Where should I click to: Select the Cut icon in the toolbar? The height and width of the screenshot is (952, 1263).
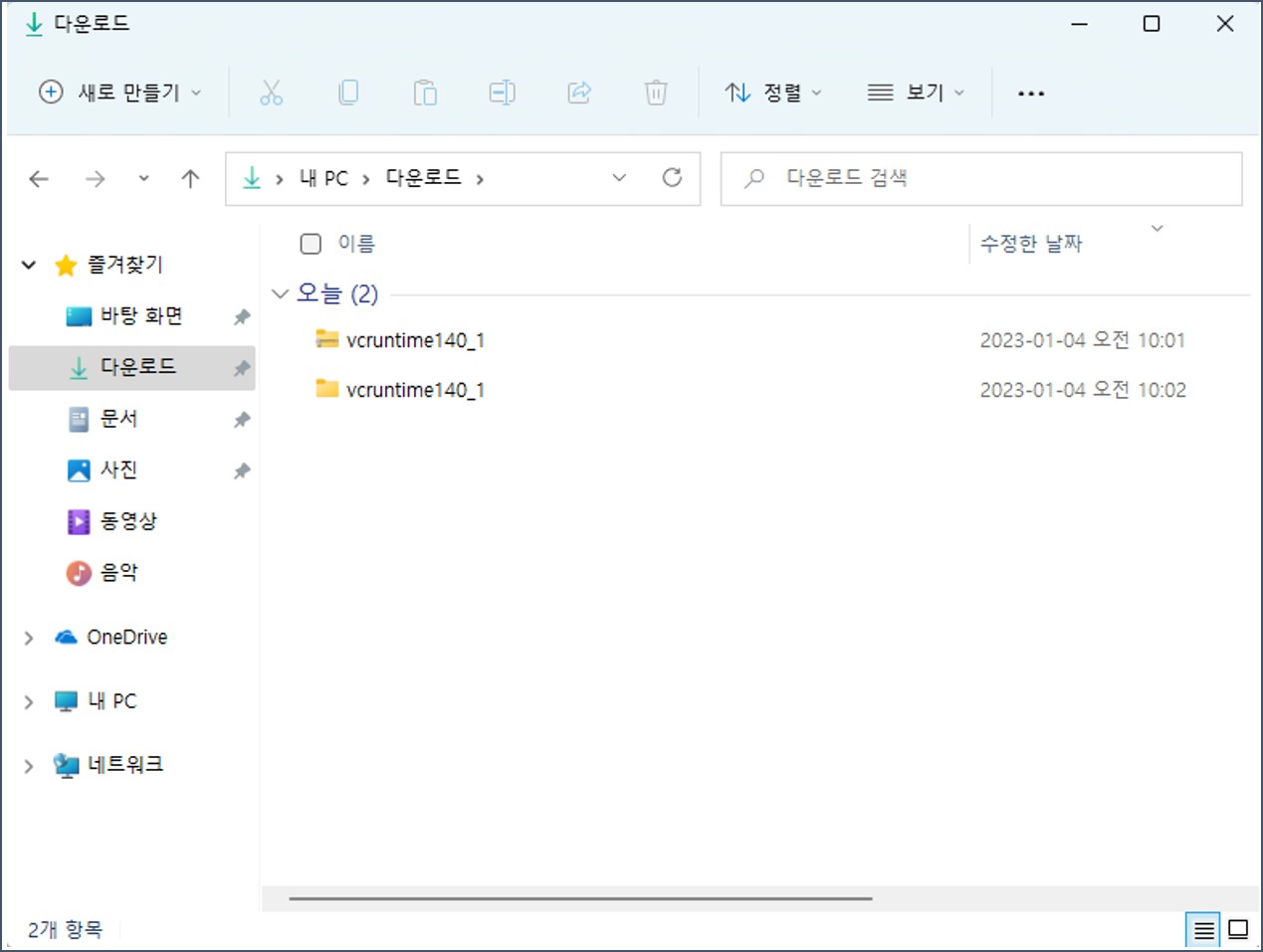coord(271,93)
